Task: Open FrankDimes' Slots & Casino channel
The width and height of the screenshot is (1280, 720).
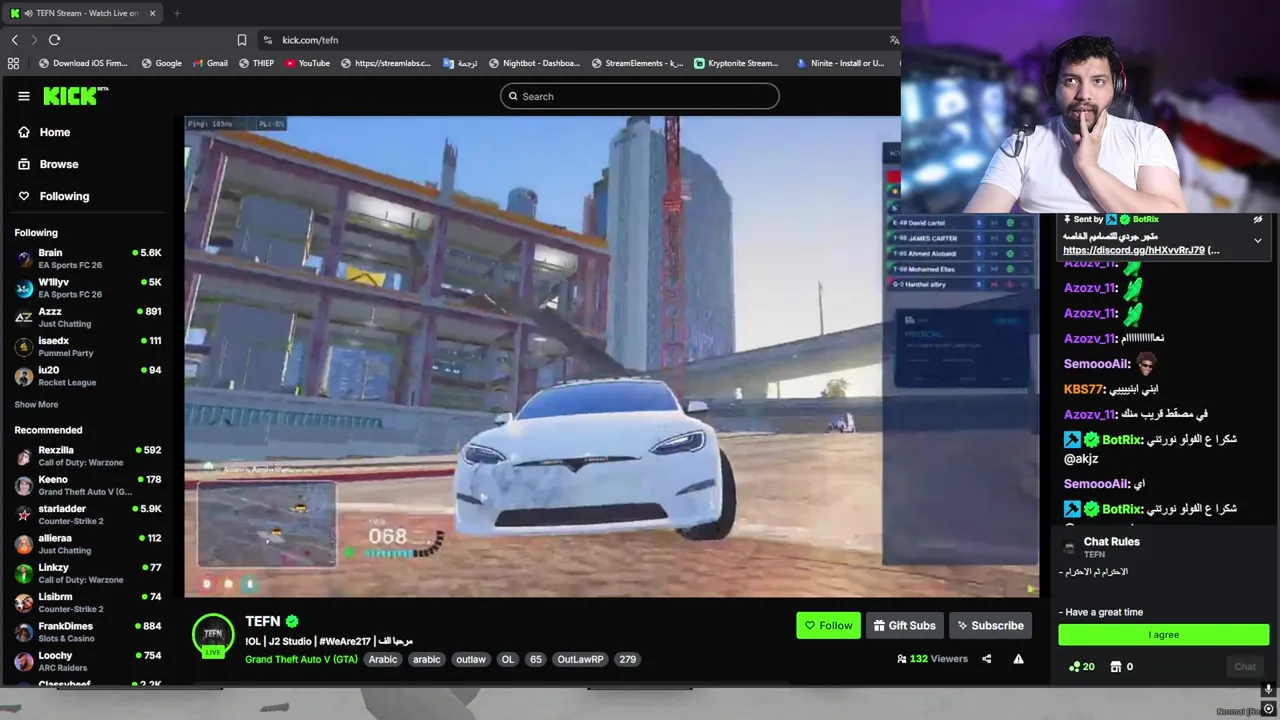Action: tap(88, 632)
